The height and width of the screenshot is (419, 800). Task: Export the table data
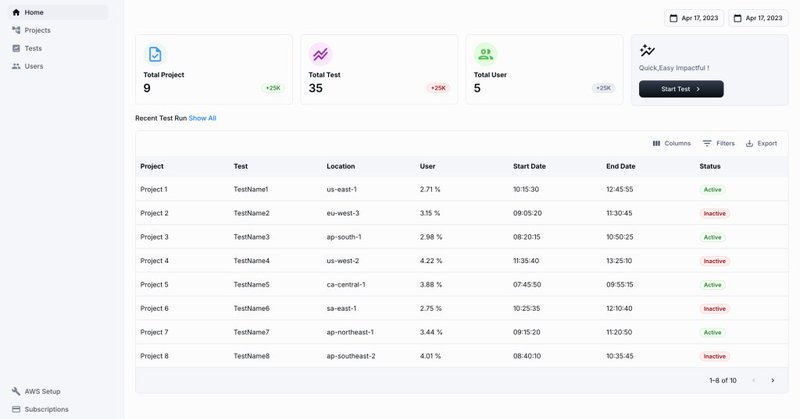click(x=761, y=143)
